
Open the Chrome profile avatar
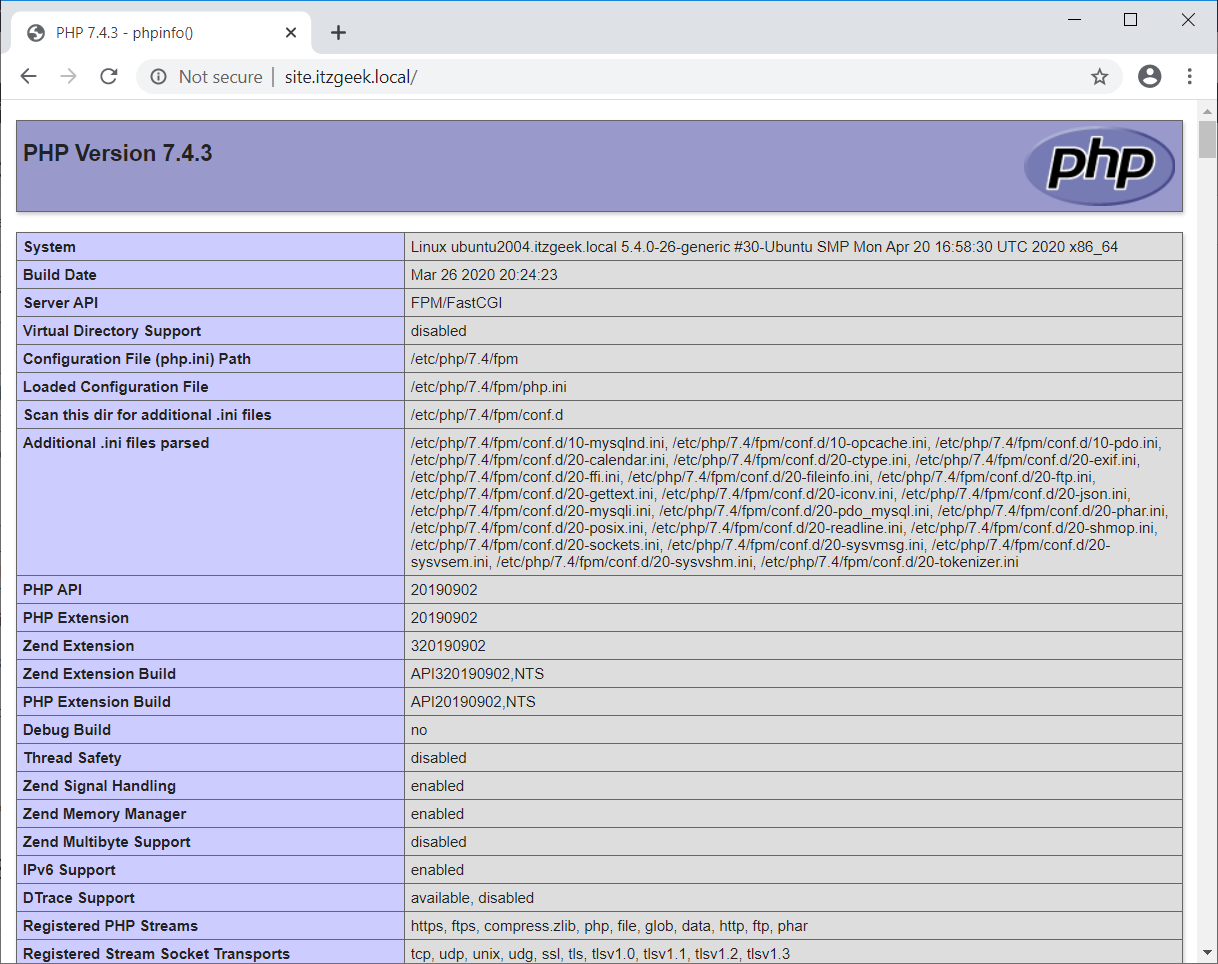click(x=1149, y=77)
